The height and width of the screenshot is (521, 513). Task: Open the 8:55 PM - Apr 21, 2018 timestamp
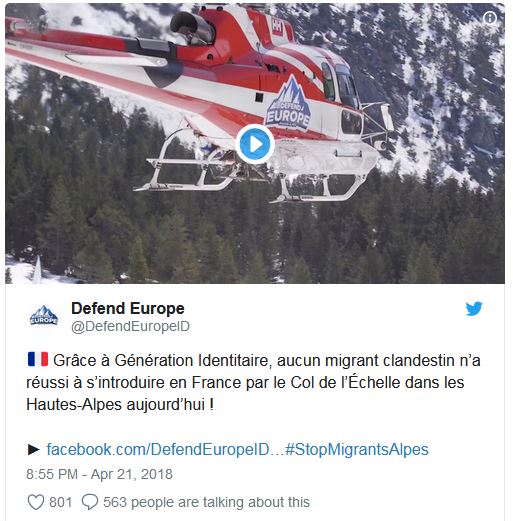[99, 474]
